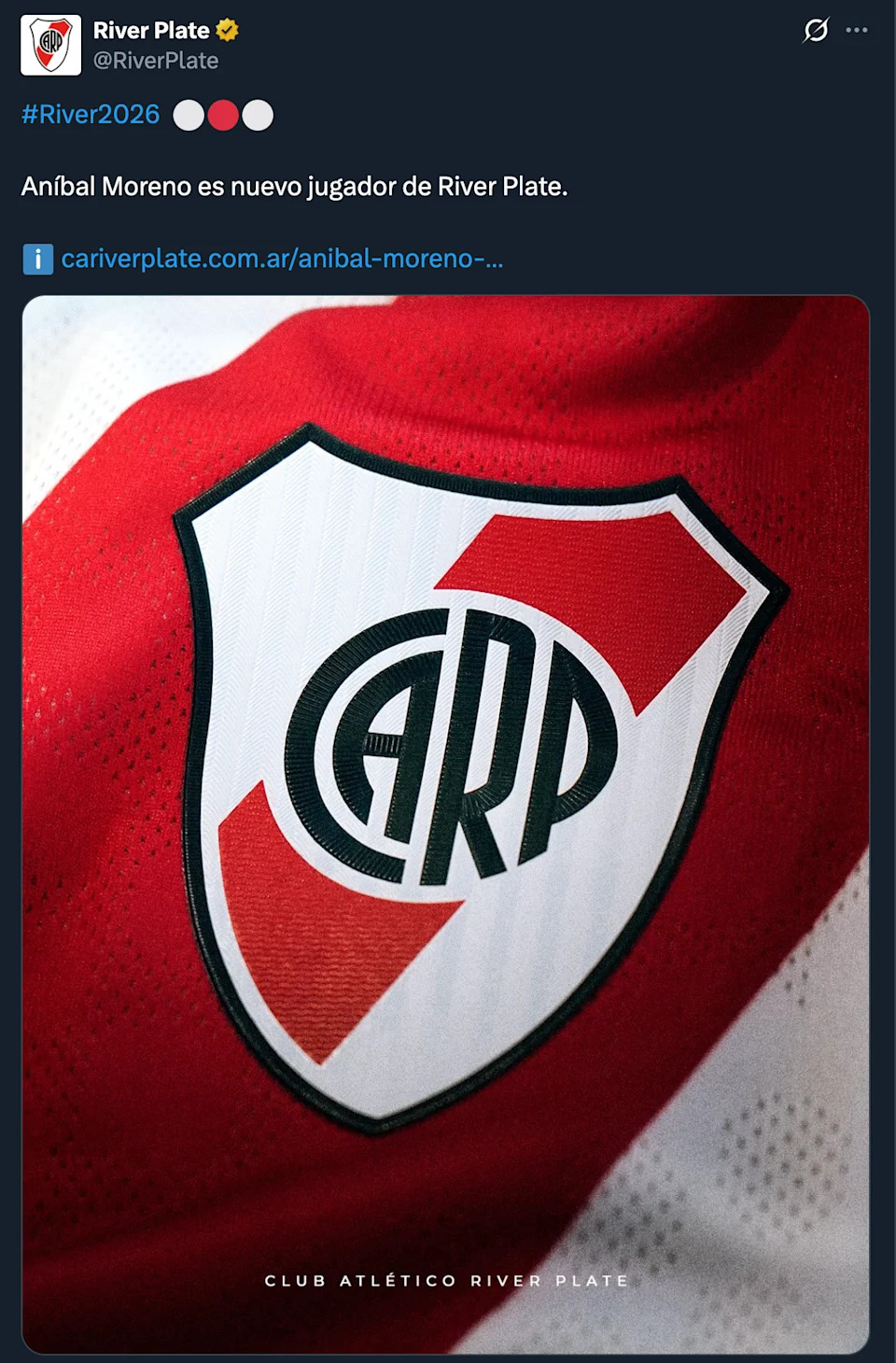Click the blue information emoji icon
896x1363 pixels.
38,260
